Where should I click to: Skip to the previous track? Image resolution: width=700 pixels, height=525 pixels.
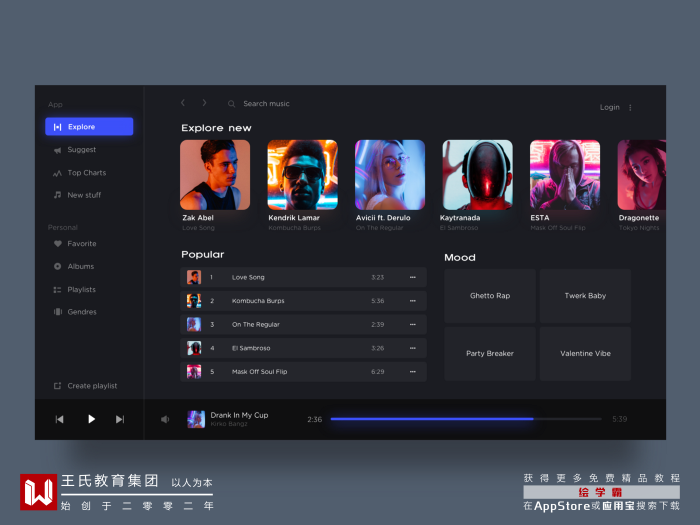59,419
